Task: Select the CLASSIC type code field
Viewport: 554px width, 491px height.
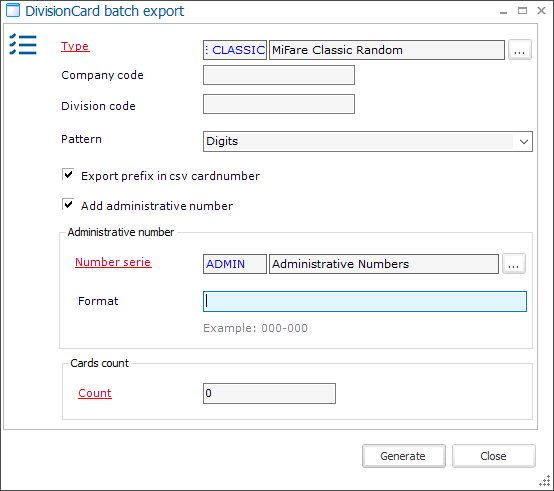Action: click(235, 50)
